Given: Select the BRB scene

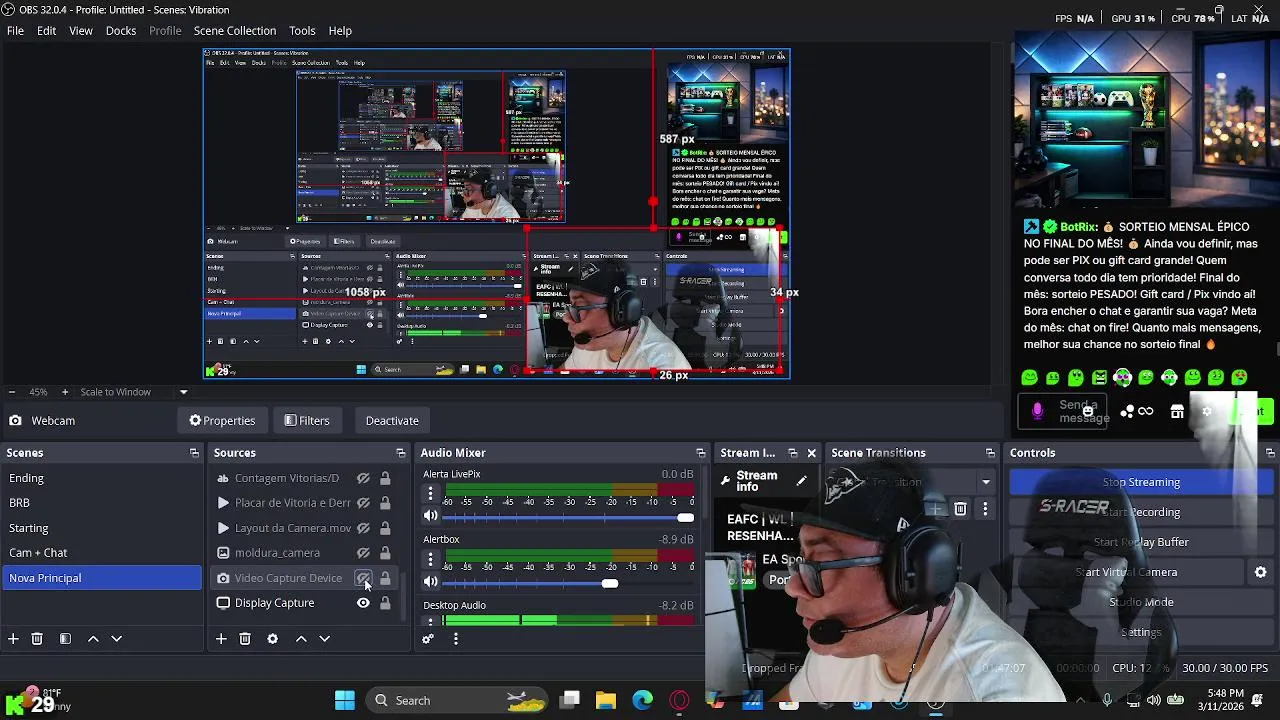Looking at the screenshot, I should click(101, 503).
